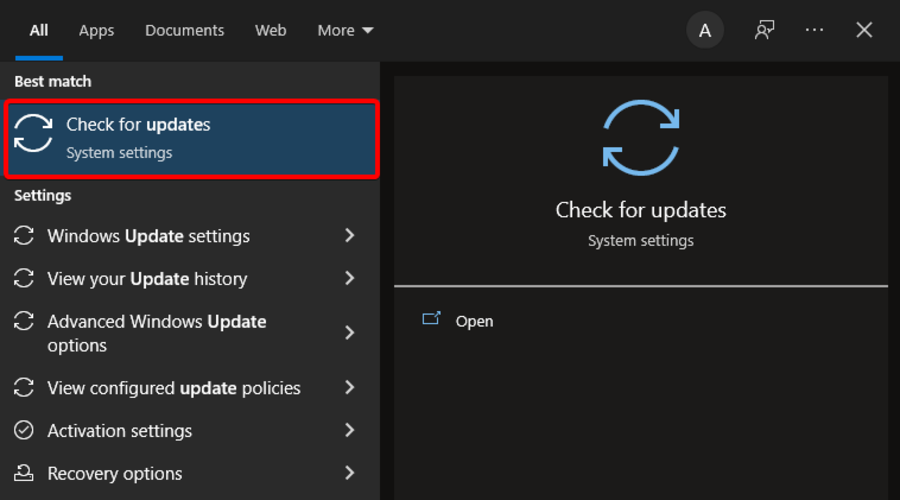Switch to the Documents tab
Viewport: 900px width, 500px height.
tap(185, 30)
